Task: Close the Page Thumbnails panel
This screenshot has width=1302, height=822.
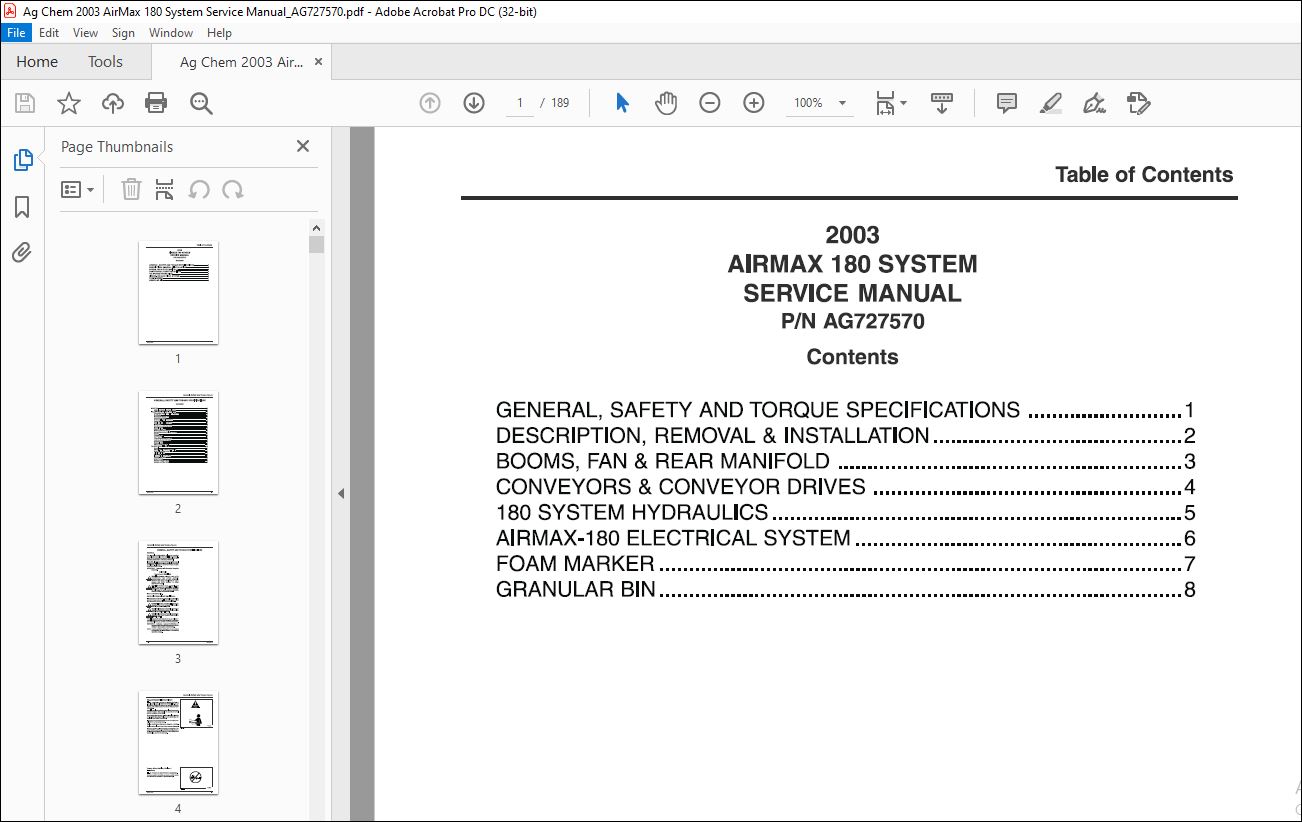Action: pyautogui.click(x=303, y=146)
